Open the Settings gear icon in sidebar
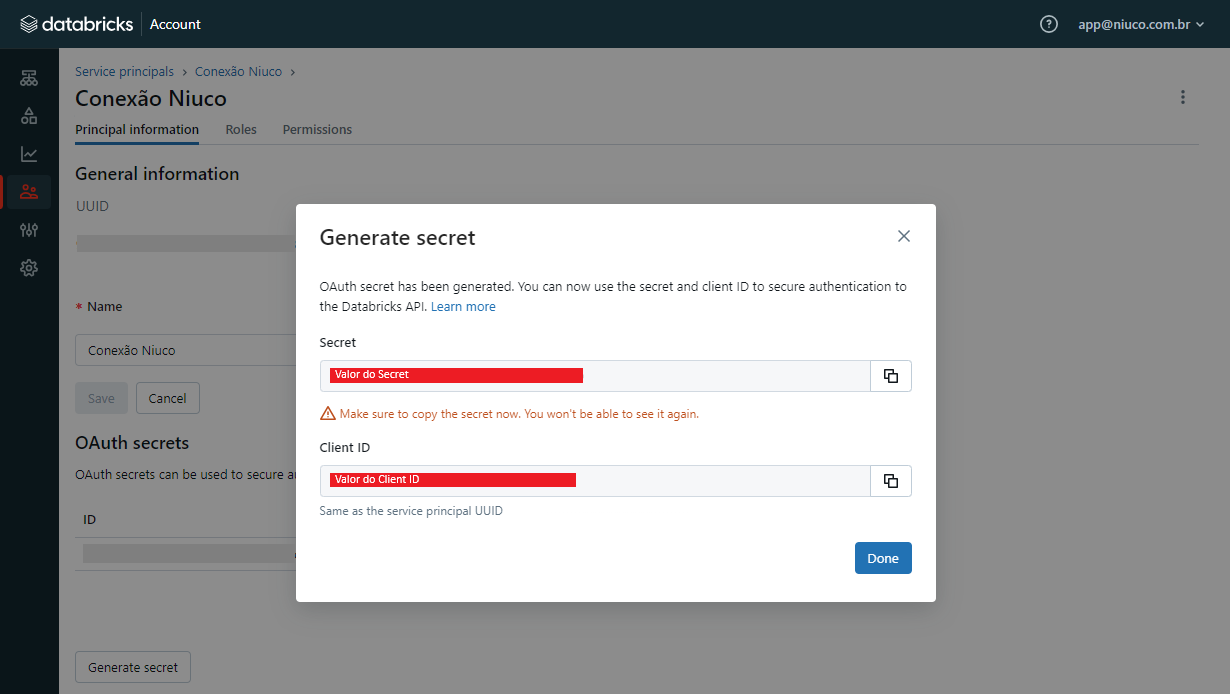The height and width of the screenshot is (694, 1230). tap(29, 268)
